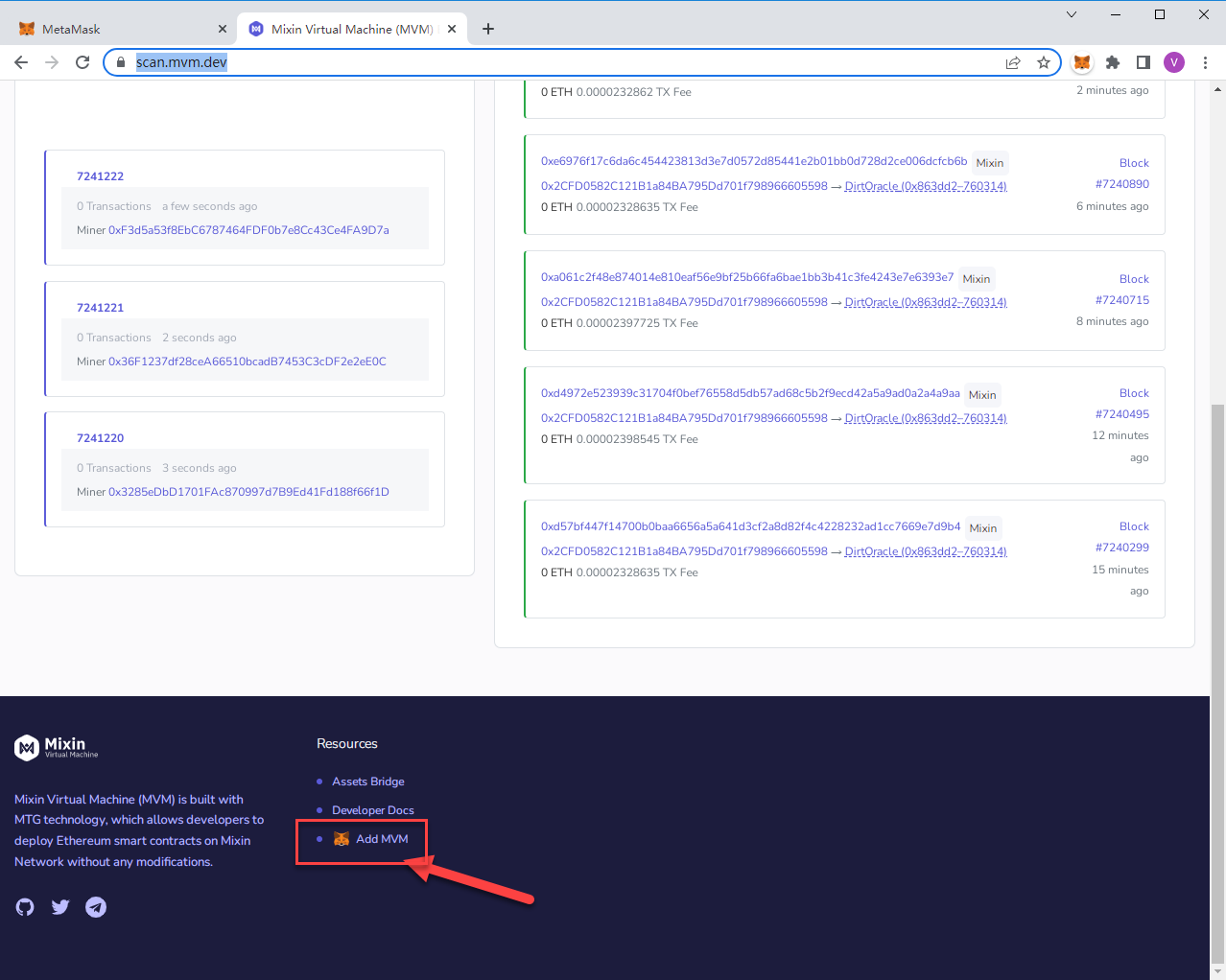Click the Add MVM link
Screen dimensions: 1226x980
[381, 839]
